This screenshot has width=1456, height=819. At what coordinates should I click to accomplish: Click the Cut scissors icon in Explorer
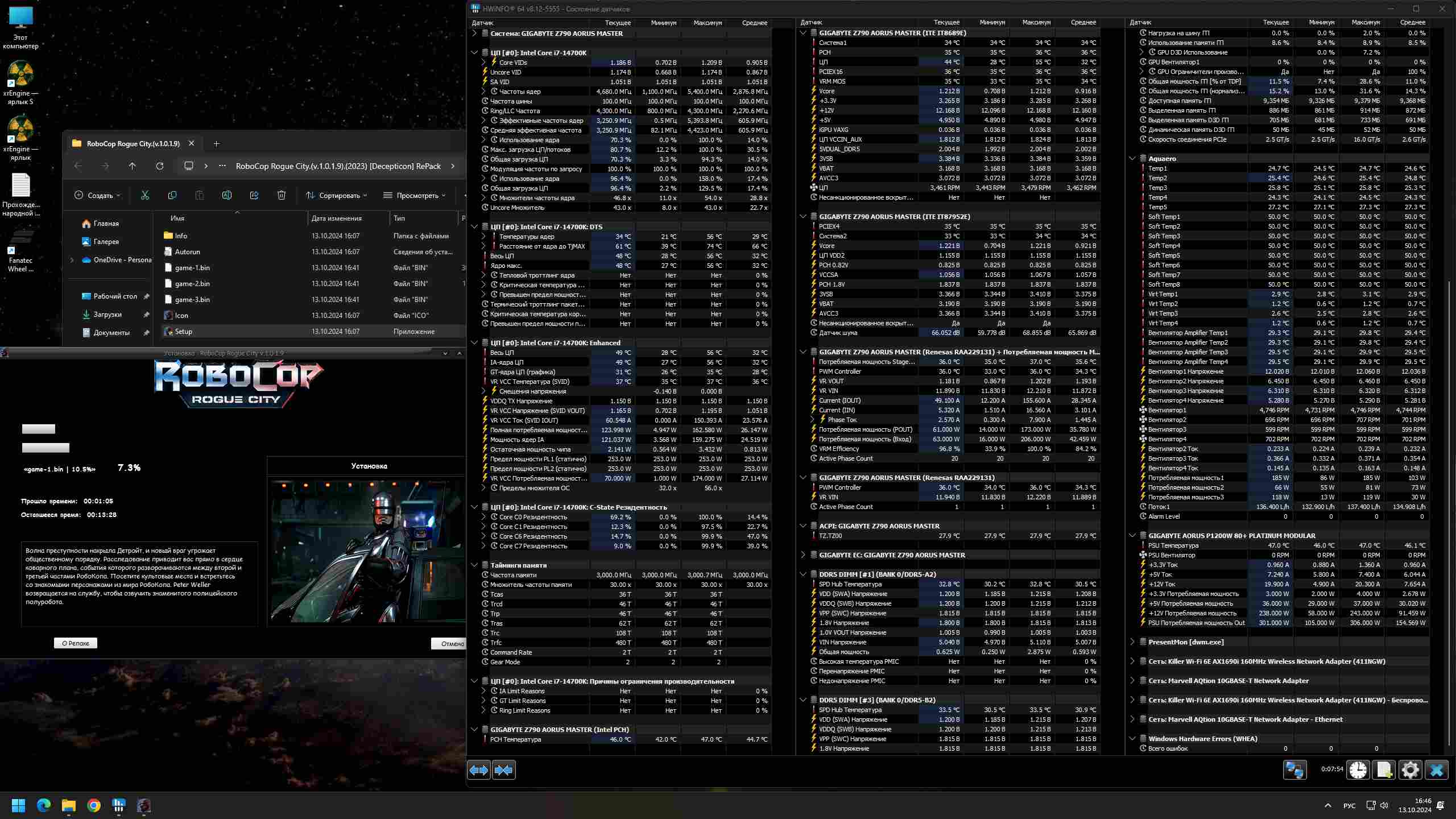(x=145, y=195)
